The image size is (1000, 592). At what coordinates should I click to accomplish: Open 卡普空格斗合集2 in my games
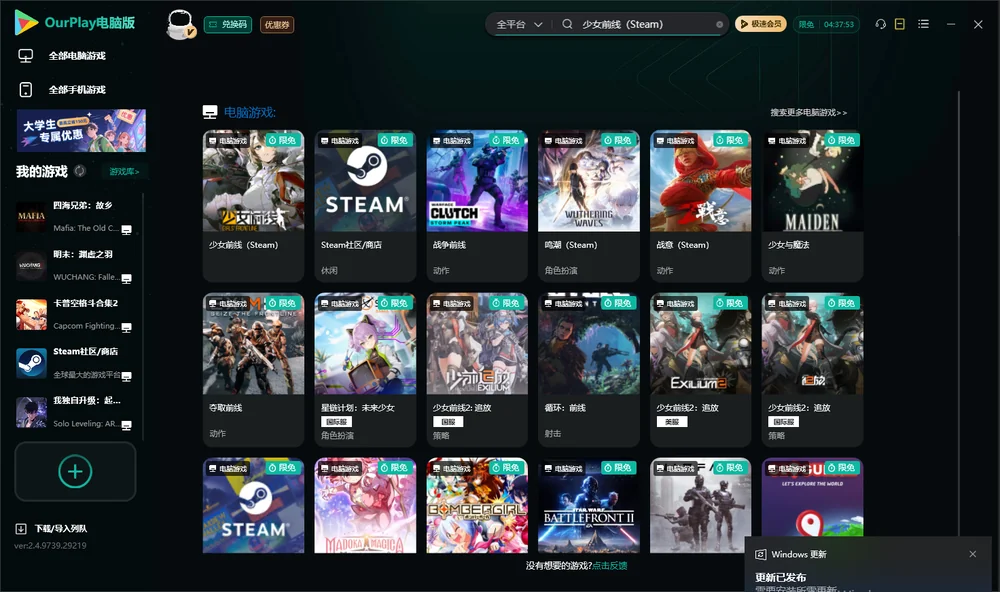(x=73, y=314)
